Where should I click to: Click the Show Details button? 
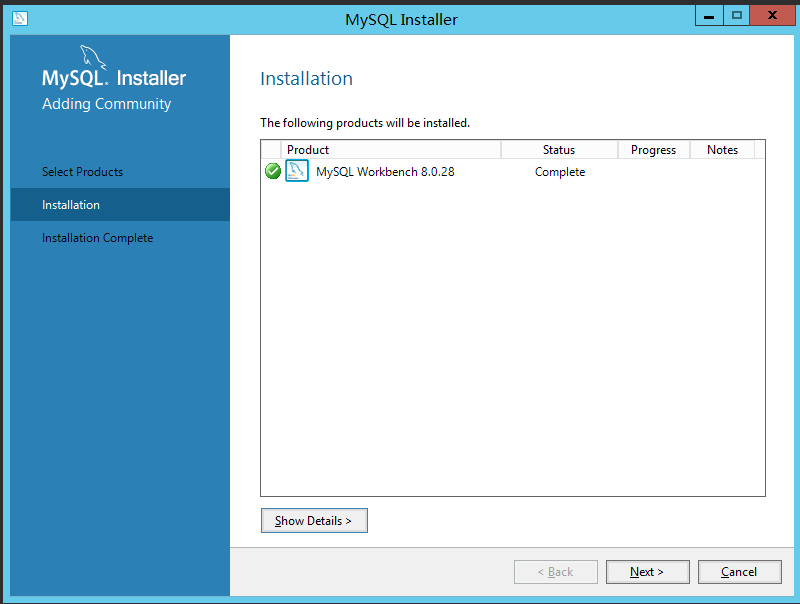314,520
